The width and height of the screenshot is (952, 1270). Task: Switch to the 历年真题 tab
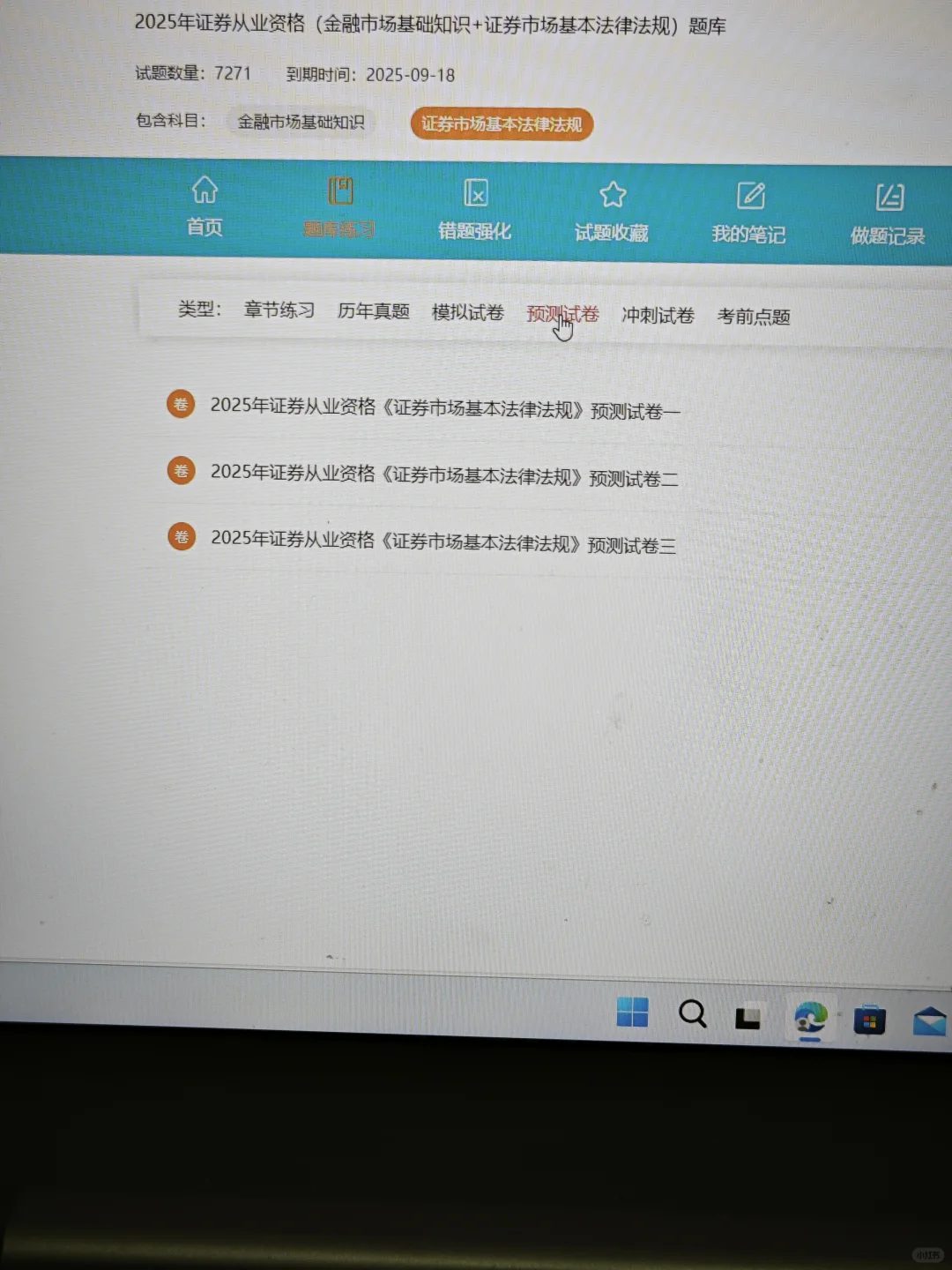[x=373, y=311]
